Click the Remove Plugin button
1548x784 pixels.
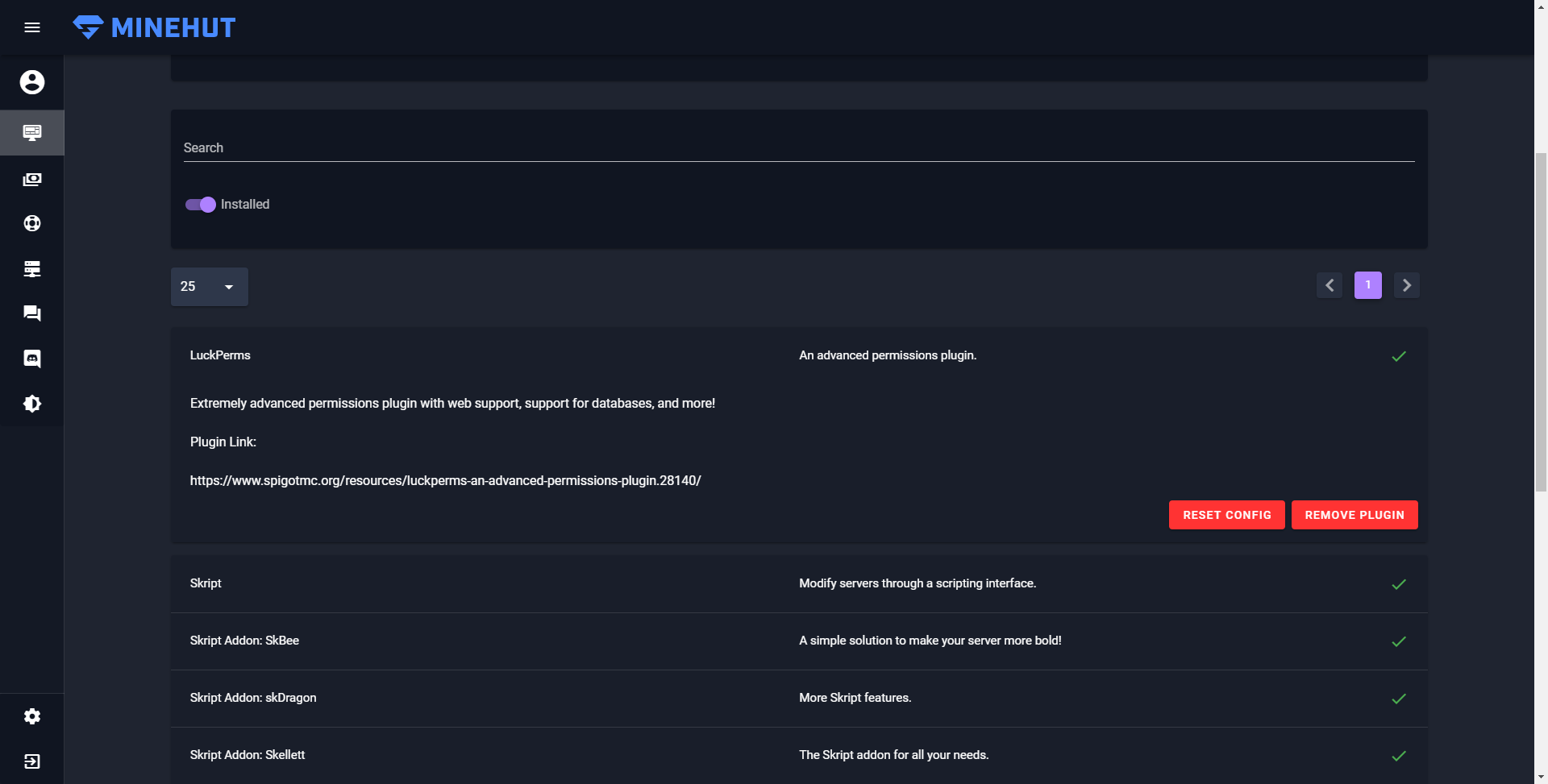[1354, 515]
